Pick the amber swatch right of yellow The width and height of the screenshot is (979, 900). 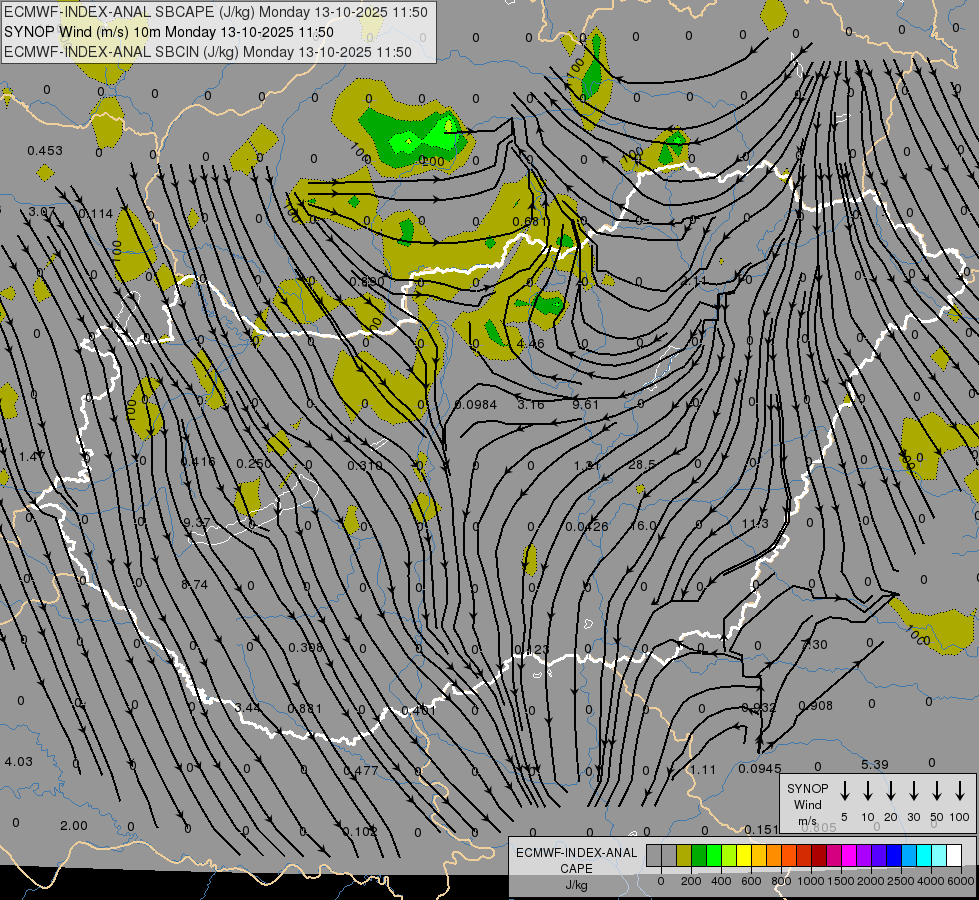coord(759,856)
